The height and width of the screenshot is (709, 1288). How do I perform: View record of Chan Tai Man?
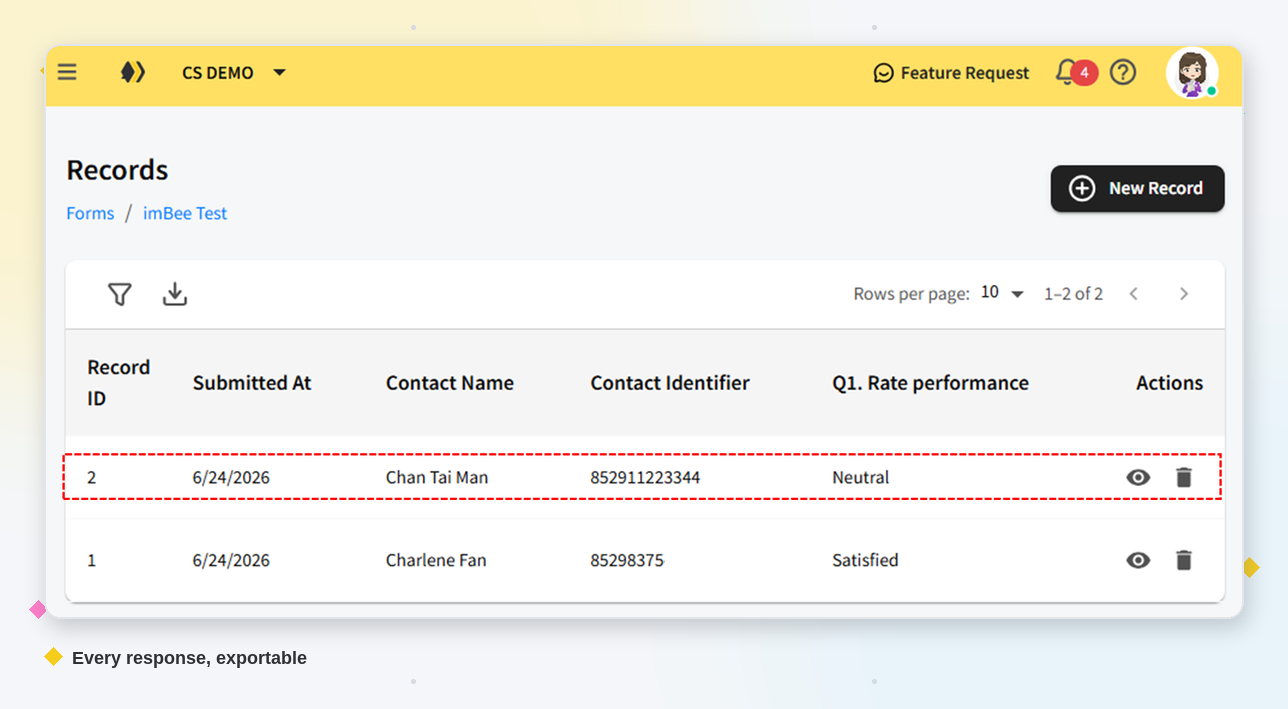[x=1138, y=477]
